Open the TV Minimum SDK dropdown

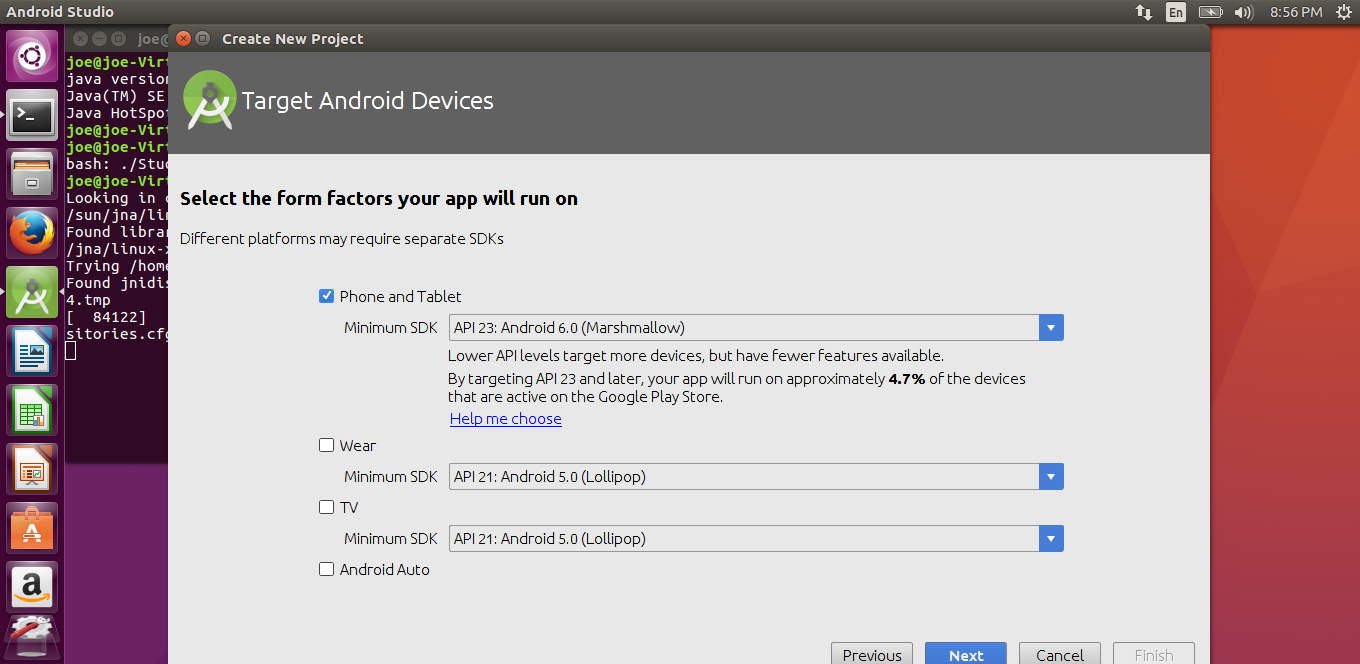click(756, 538)
